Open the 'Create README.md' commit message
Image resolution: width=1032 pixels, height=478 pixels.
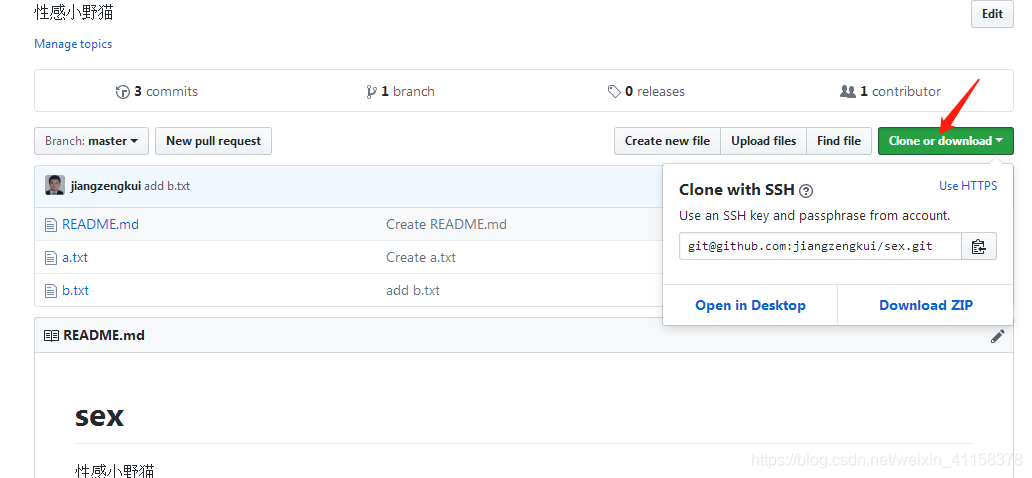point(446,225)
